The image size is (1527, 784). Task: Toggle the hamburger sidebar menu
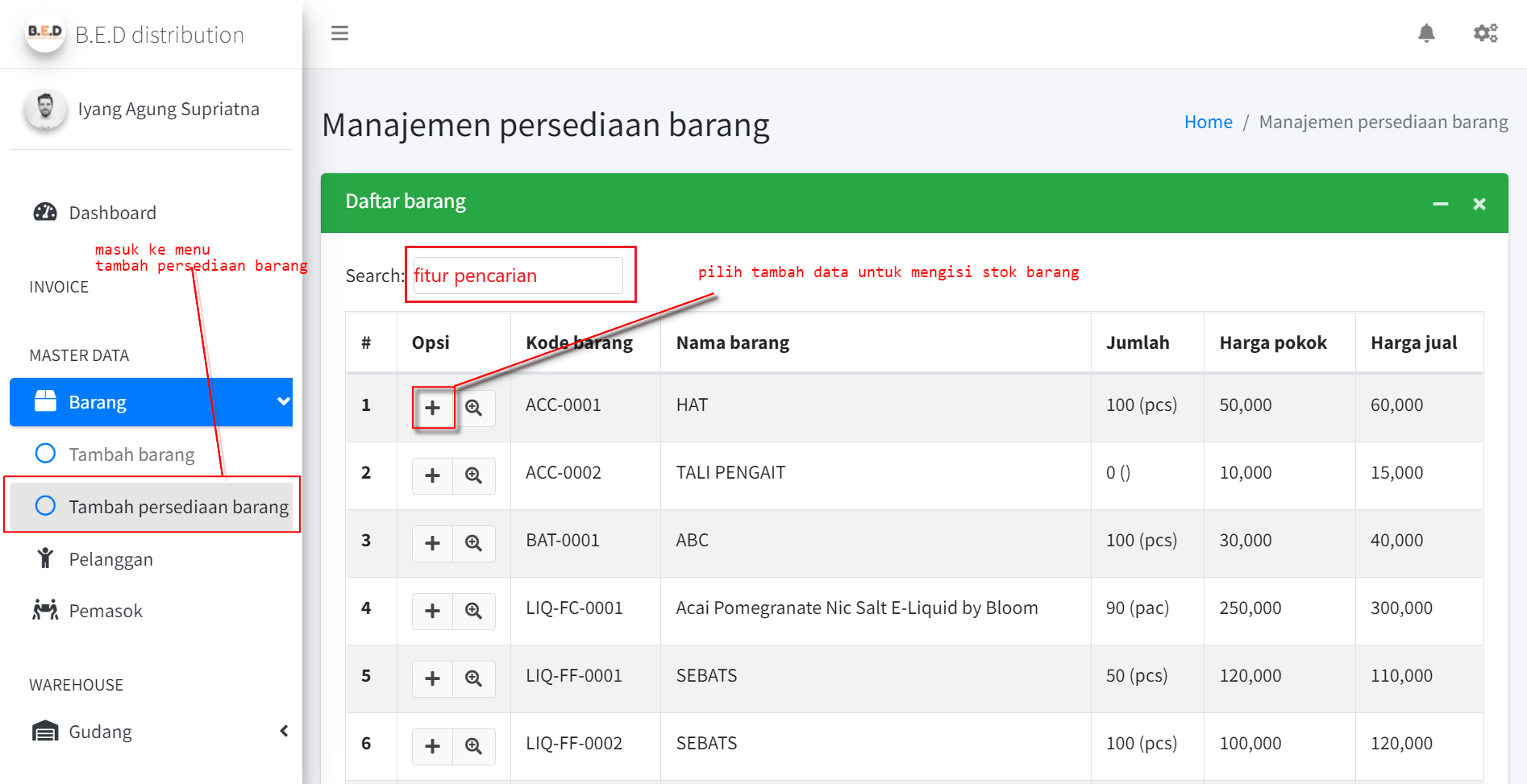point(339,33)
